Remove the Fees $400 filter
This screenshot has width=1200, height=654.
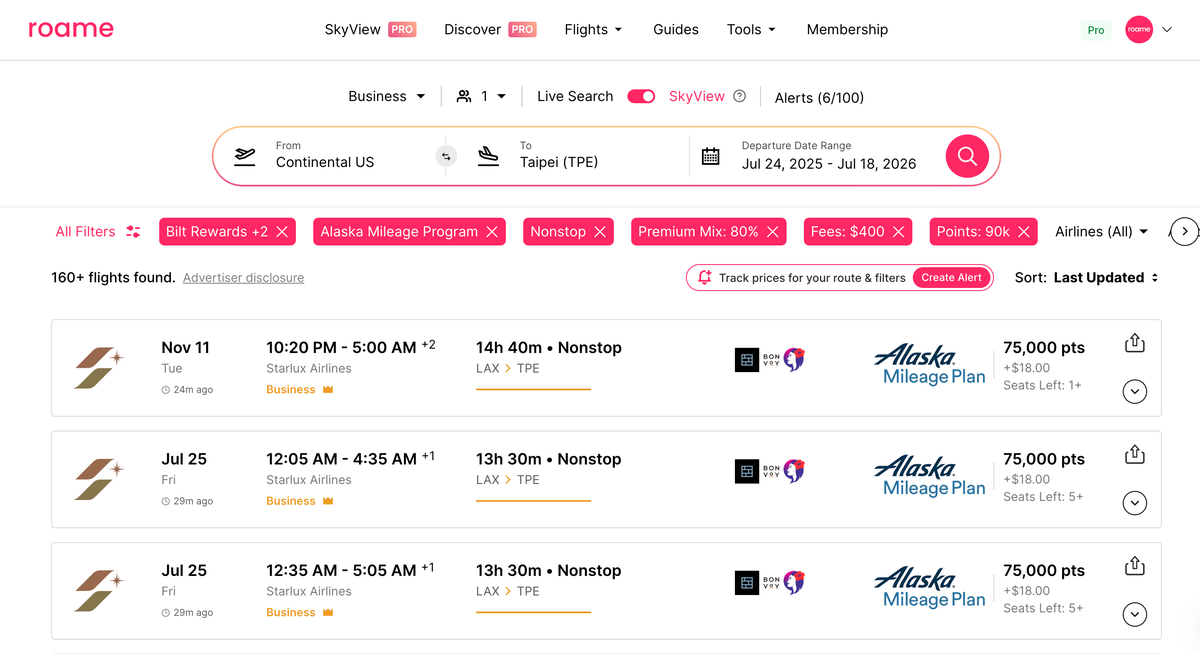pyautogui.click(x=899, y=232)
